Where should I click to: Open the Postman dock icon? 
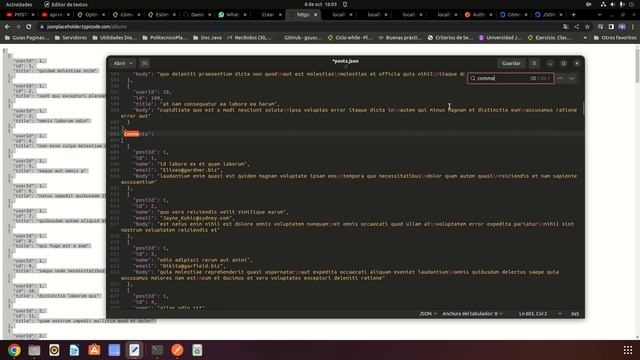tap(177, 350)
